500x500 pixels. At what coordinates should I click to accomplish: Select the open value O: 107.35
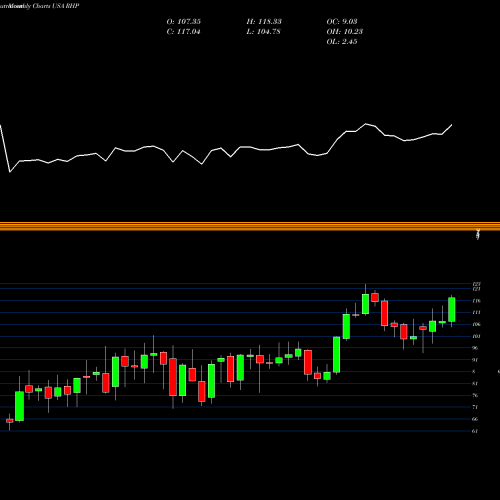click(184, 22)
